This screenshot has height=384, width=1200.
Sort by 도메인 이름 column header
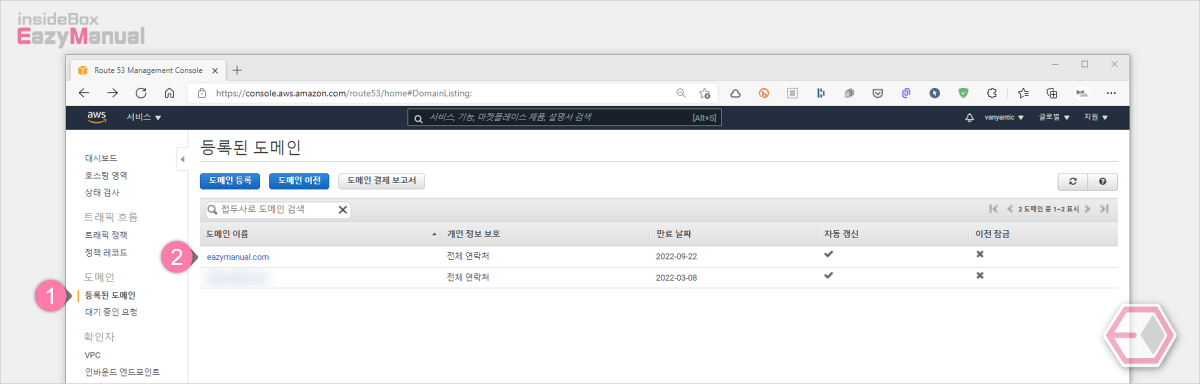(x=320, y=233)
